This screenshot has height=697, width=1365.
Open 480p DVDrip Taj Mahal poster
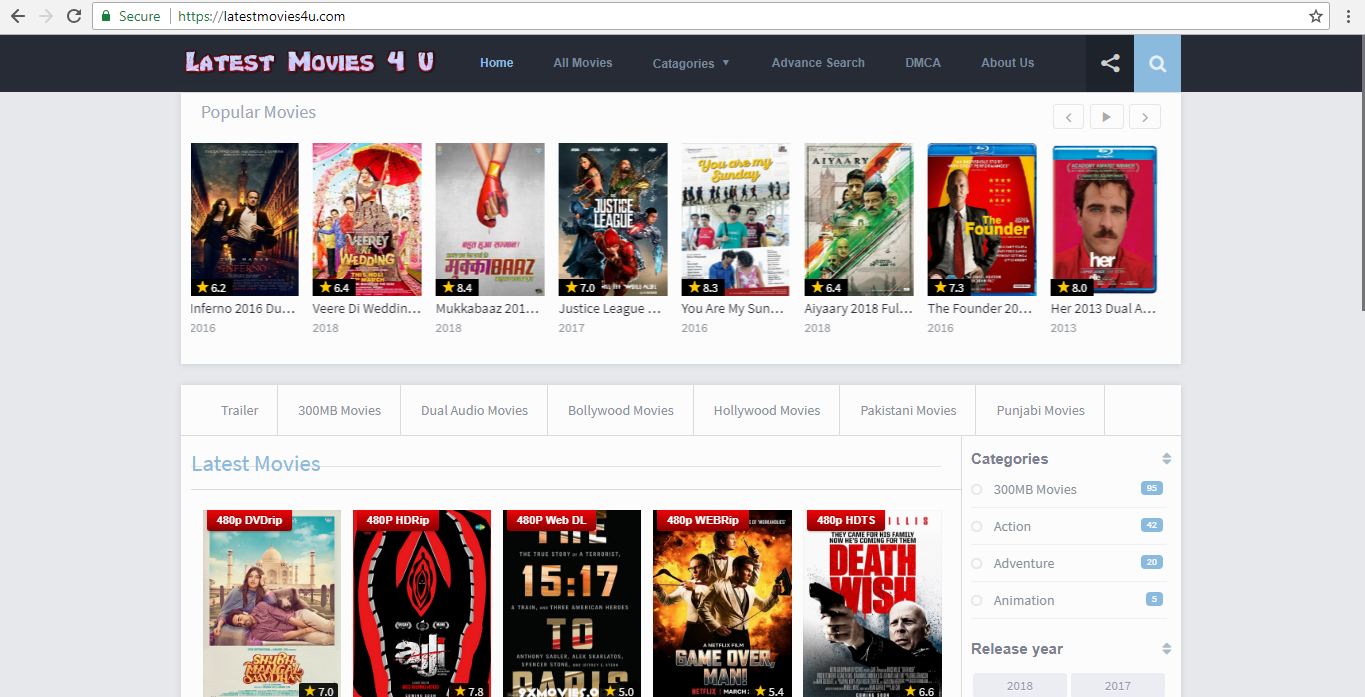tap(272, 604)
